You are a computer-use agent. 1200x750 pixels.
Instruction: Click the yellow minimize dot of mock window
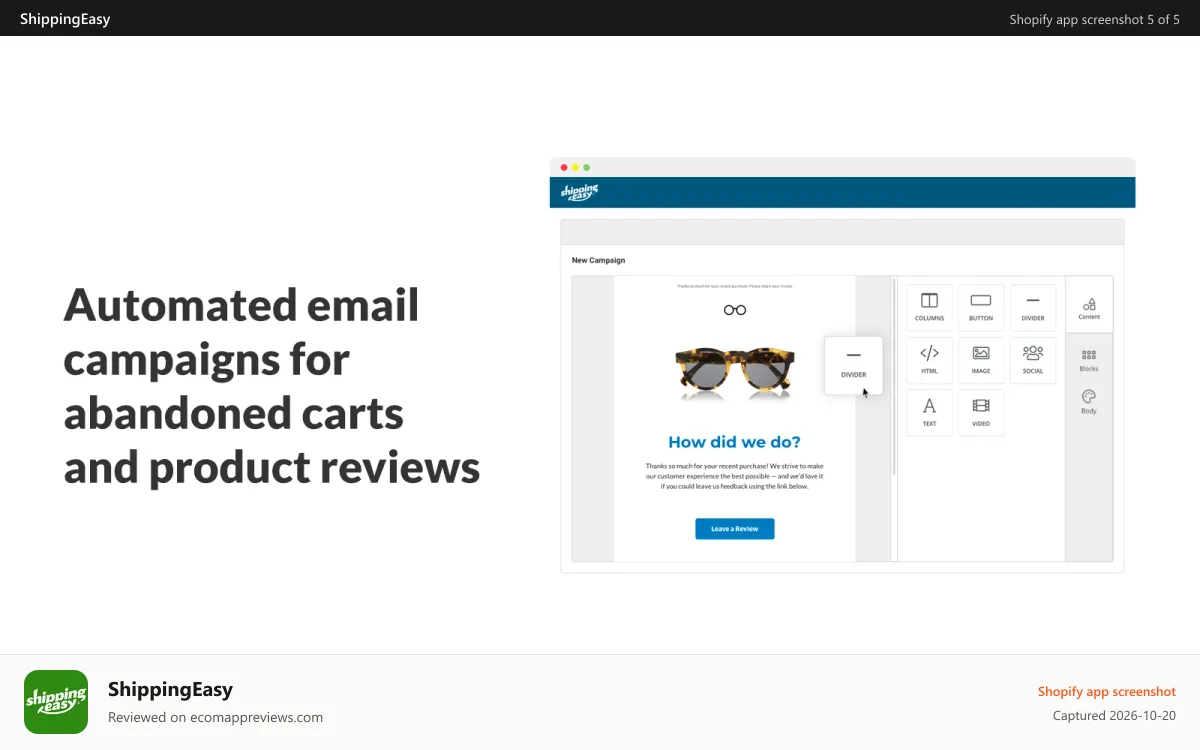576,167
